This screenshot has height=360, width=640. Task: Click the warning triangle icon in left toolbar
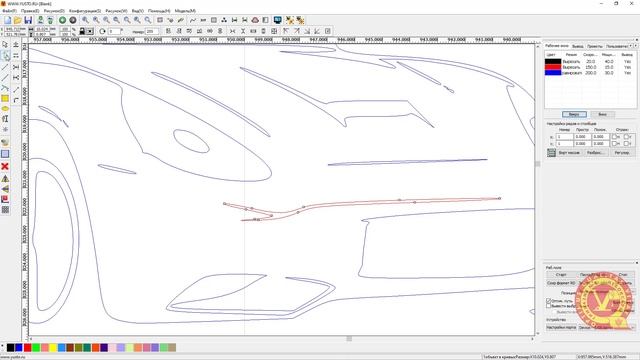(5, 178)
